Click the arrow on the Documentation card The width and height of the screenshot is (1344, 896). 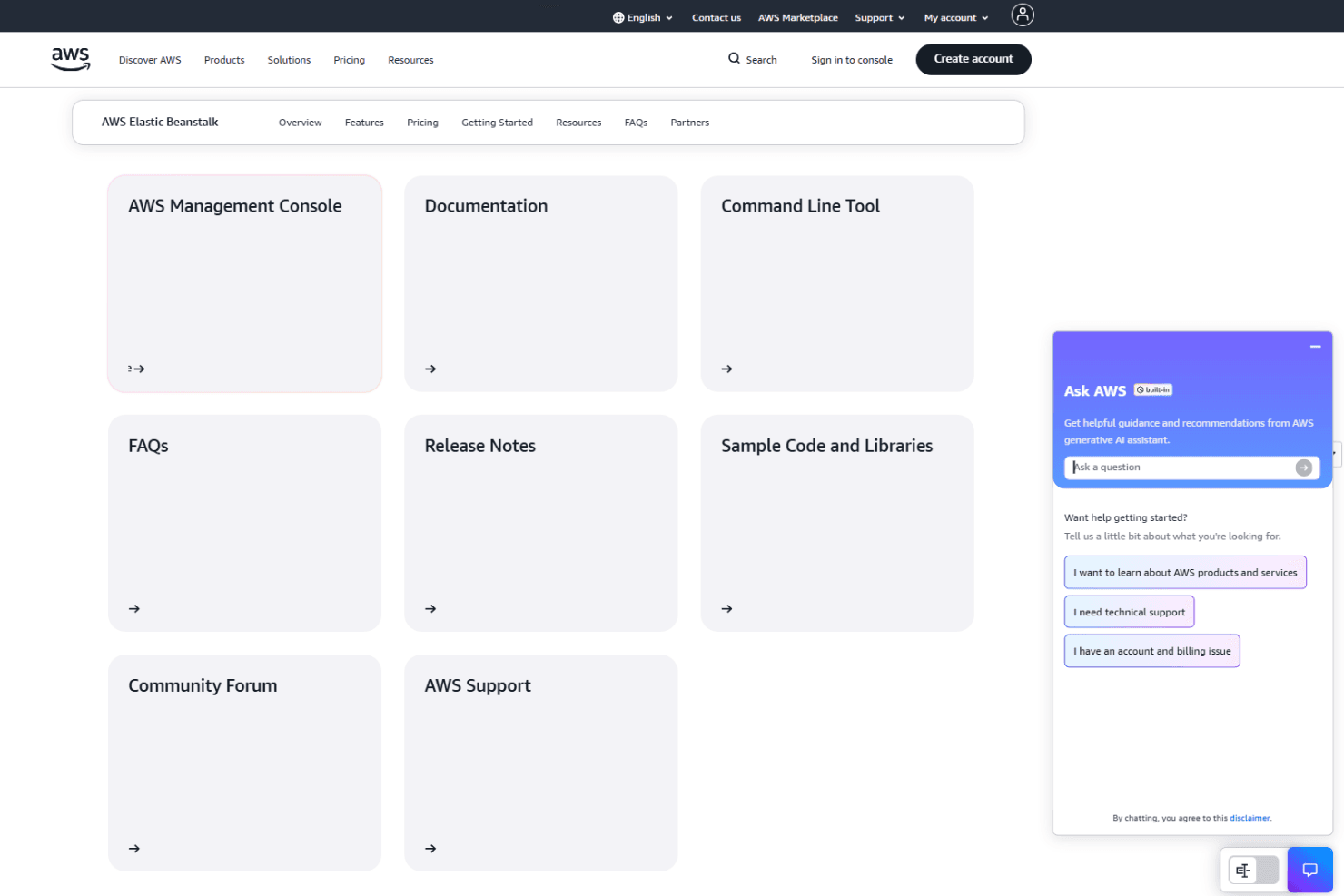[430, 369]
